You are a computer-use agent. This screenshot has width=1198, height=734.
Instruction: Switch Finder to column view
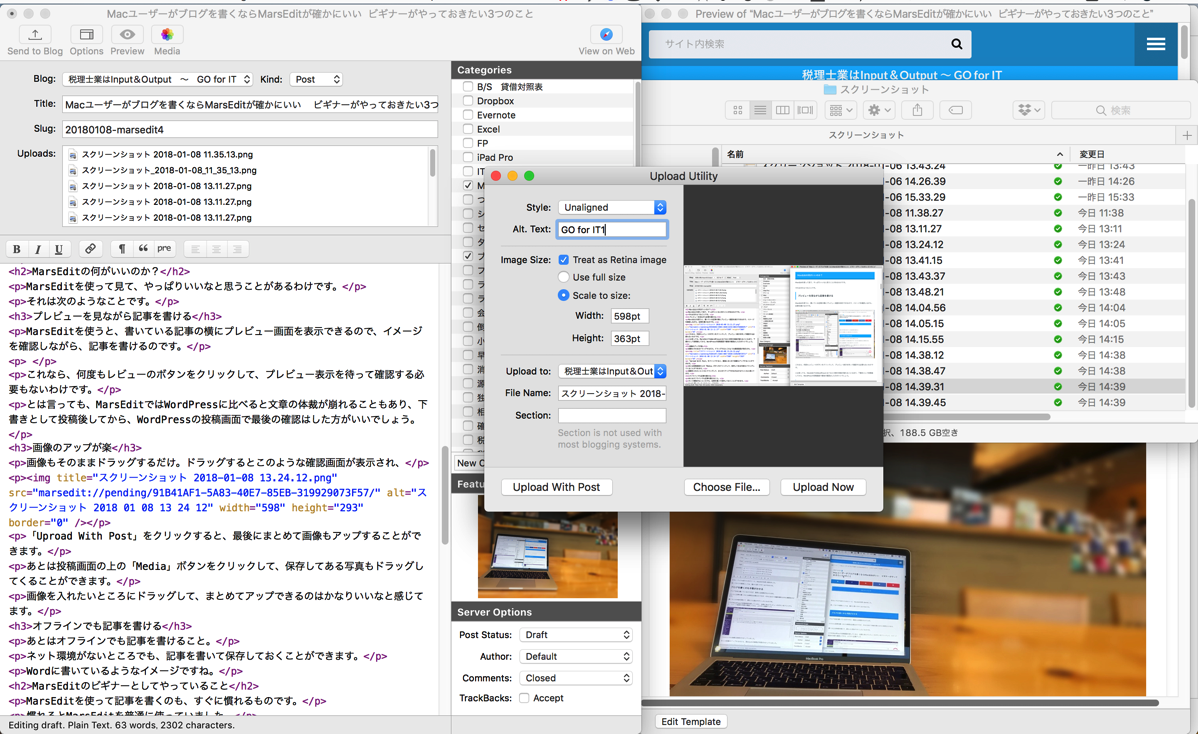point(782,111)
